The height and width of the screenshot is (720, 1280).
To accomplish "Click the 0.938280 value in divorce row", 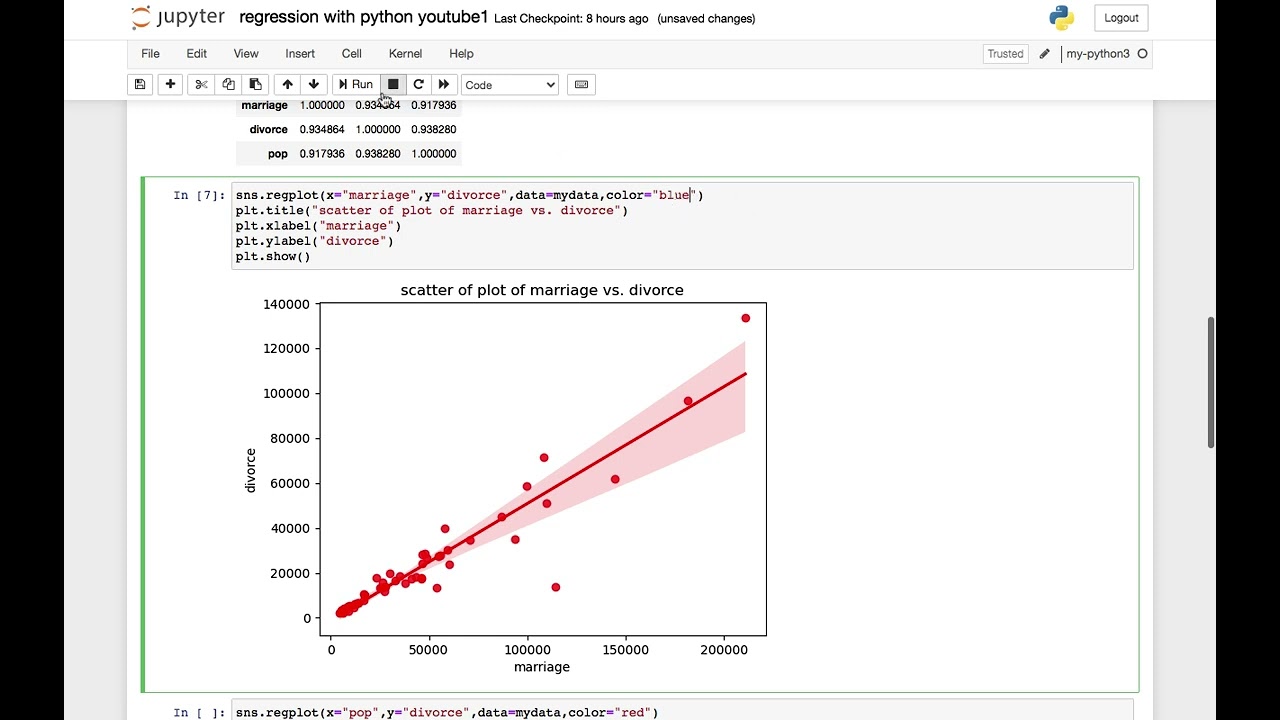I will click(x=433, y=130).
